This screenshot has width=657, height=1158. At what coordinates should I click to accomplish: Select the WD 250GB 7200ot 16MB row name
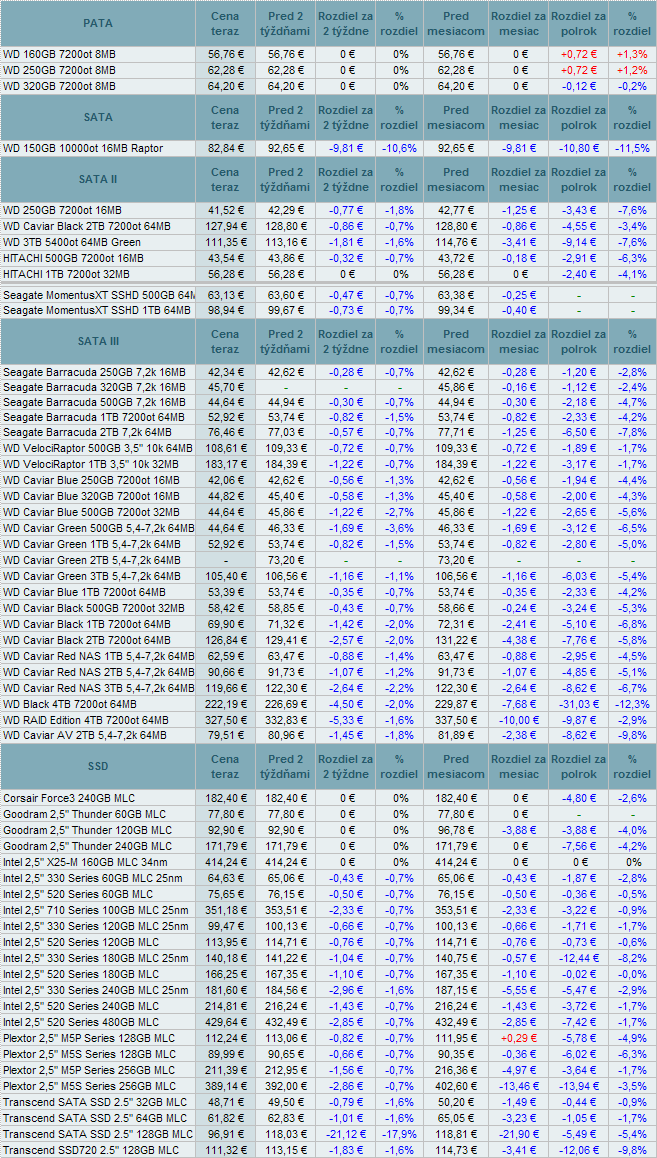click(x=63, y=209)
